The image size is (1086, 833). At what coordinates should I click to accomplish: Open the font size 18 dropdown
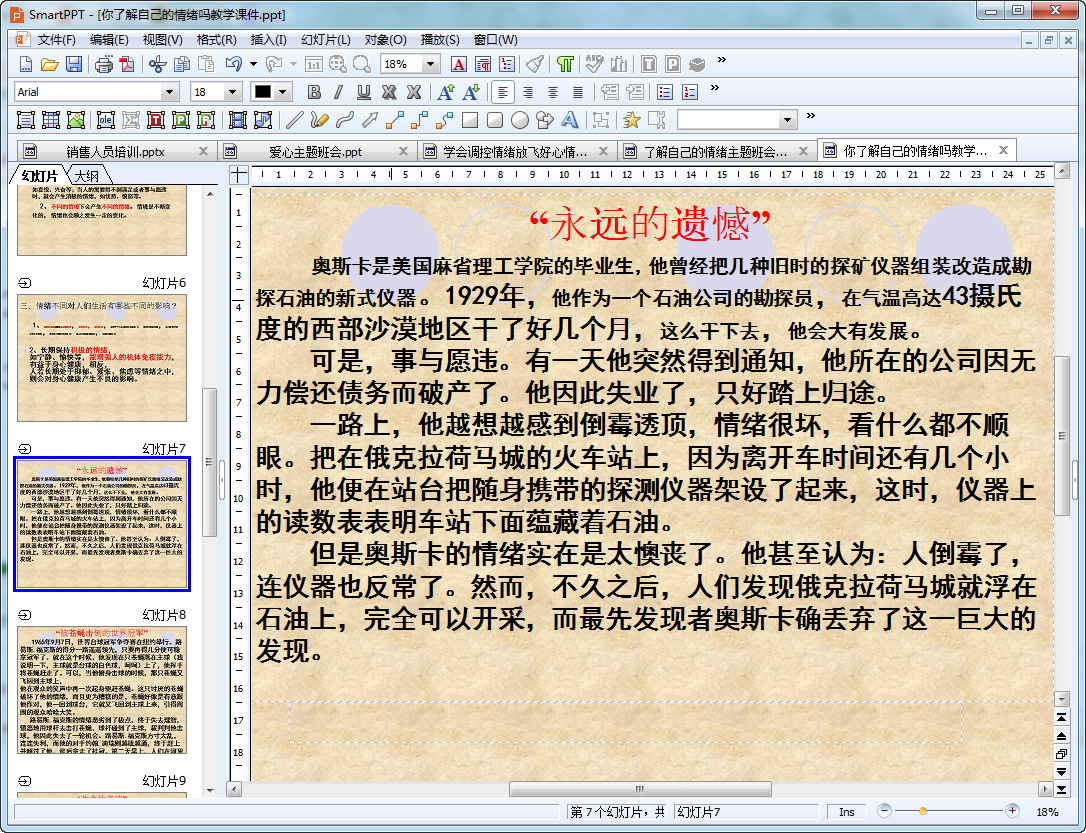tap(232, 92)
